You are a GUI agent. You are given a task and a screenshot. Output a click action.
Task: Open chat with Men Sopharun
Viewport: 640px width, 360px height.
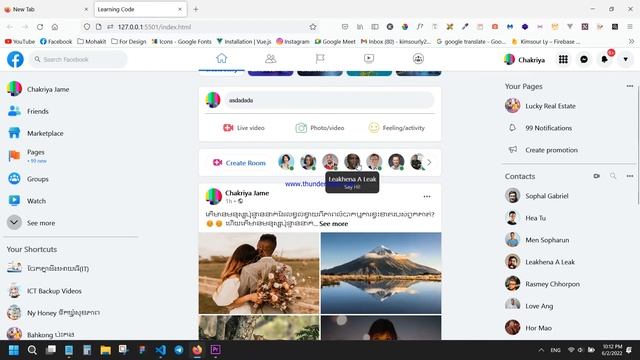tap(547, 240)
